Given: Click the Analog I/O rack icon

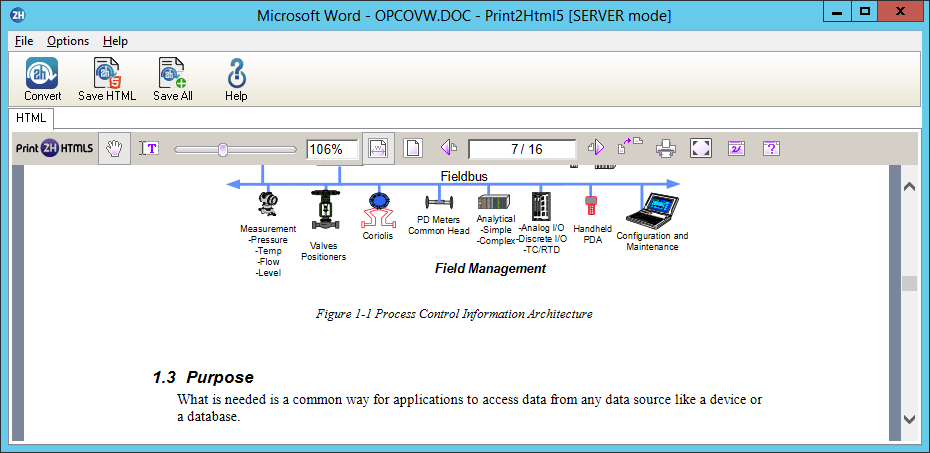Looking at the screenshot, I should pyautogui.click(x=540, y=206).
